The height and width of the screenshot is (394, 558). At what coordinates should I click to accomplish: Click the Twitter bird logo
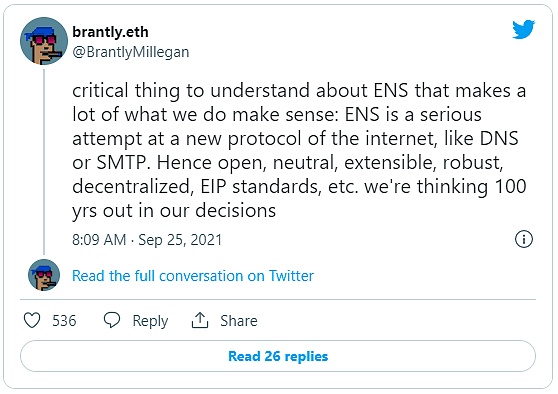click(523, 29)
